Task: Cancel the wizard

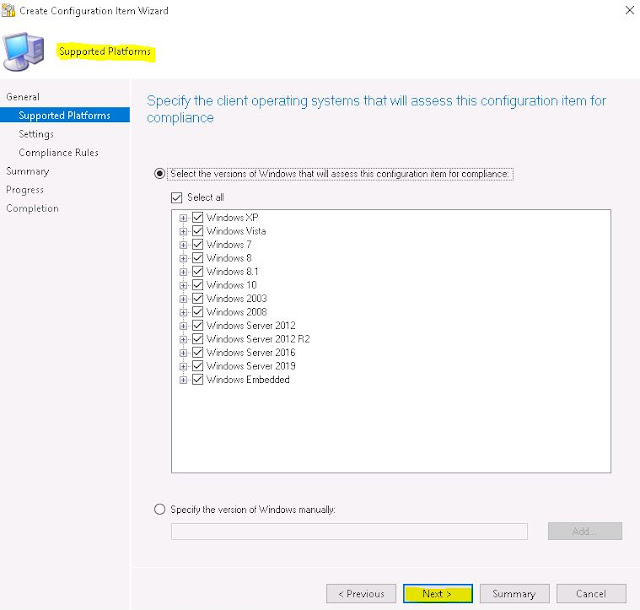Action: click(591, 593)
